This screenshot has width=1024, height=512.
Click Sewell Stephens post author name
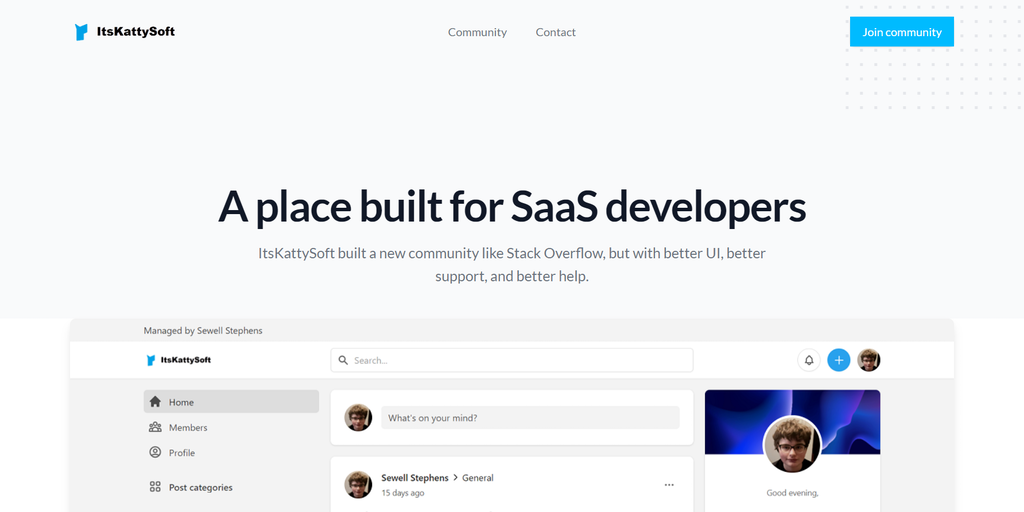coord(415,478)
